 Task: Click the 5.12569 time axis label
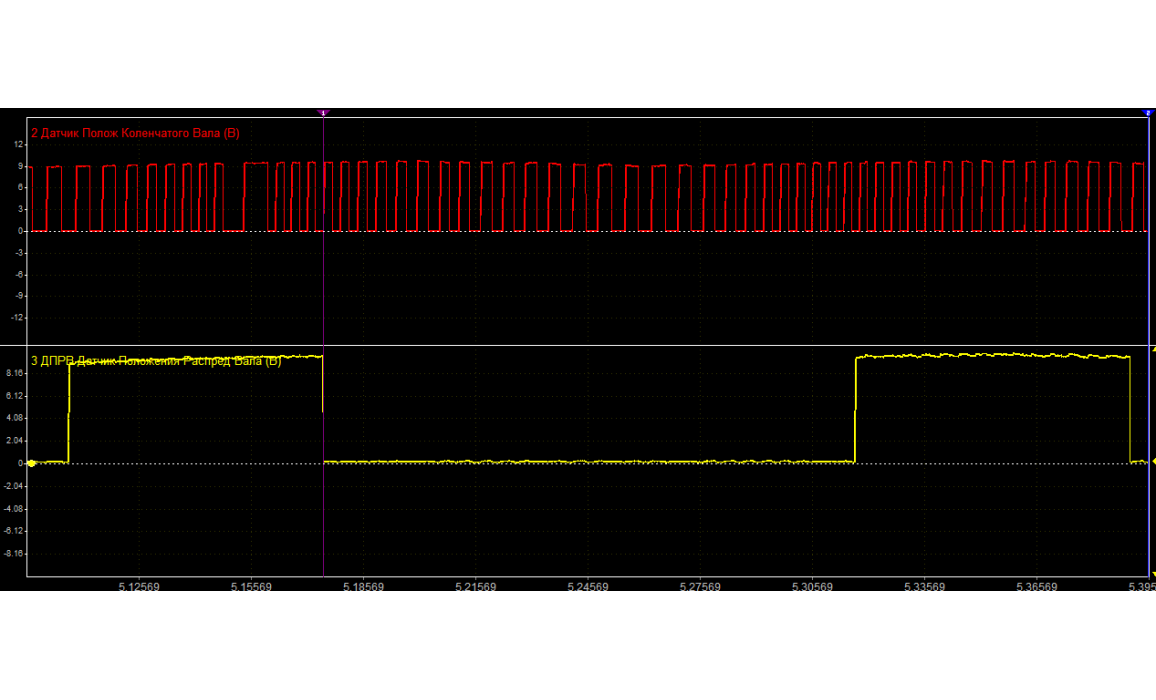(139, 587)
